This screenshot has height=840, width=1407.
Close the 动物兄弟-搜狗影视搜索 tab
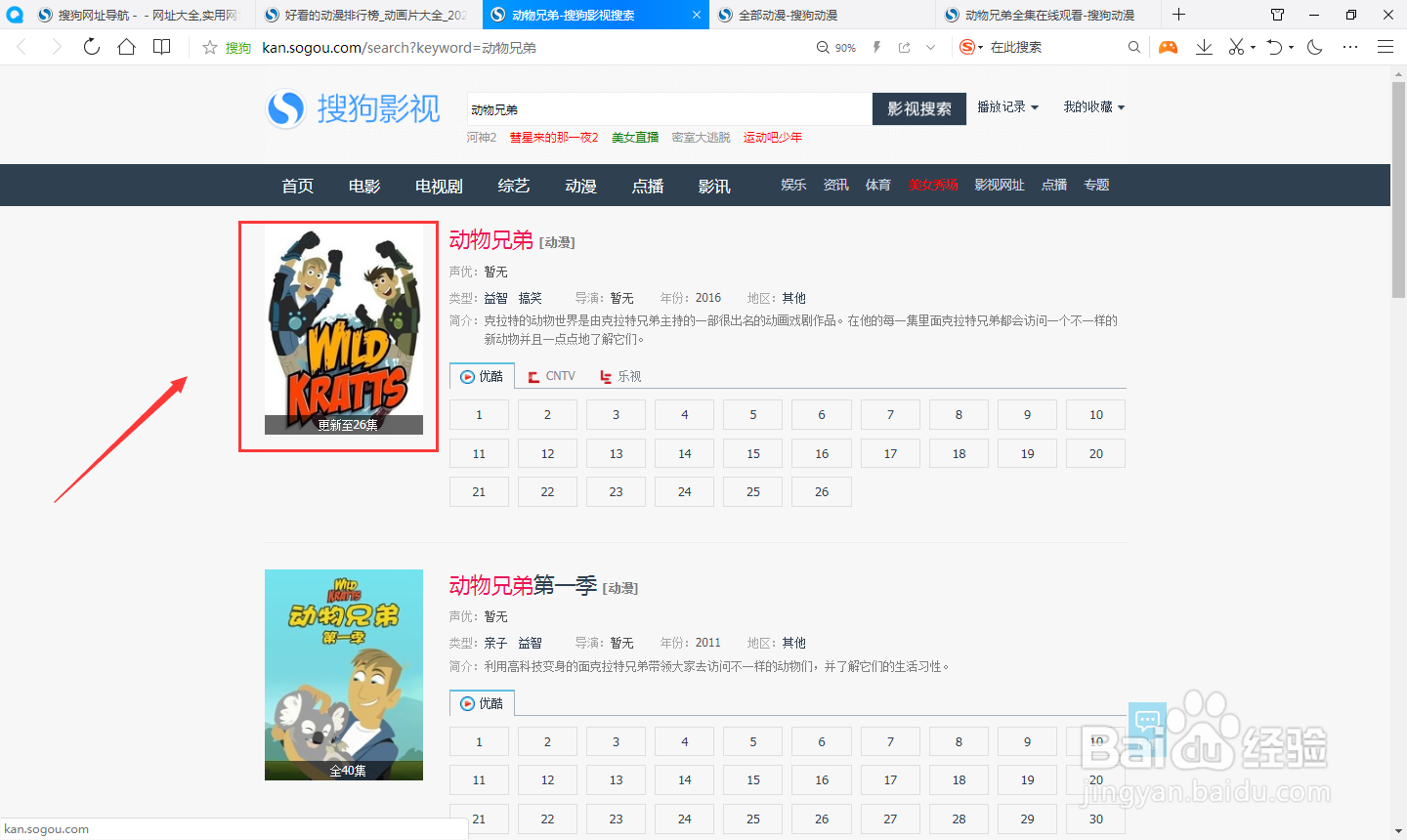tap(696, 15)
